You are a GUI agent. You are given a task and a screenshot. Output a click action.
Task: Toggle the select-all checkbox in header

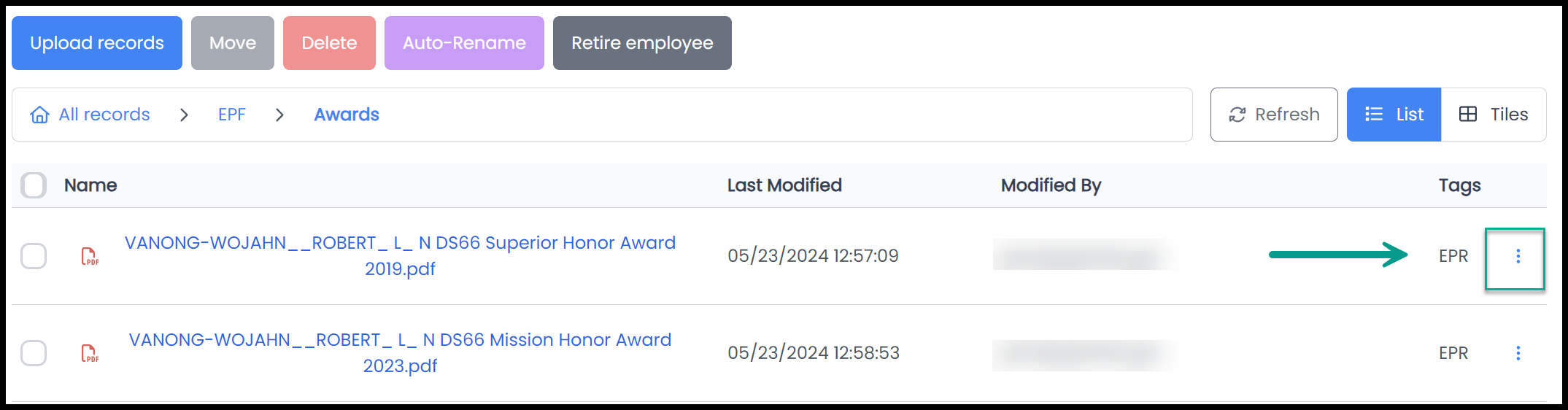coord(34,185)
